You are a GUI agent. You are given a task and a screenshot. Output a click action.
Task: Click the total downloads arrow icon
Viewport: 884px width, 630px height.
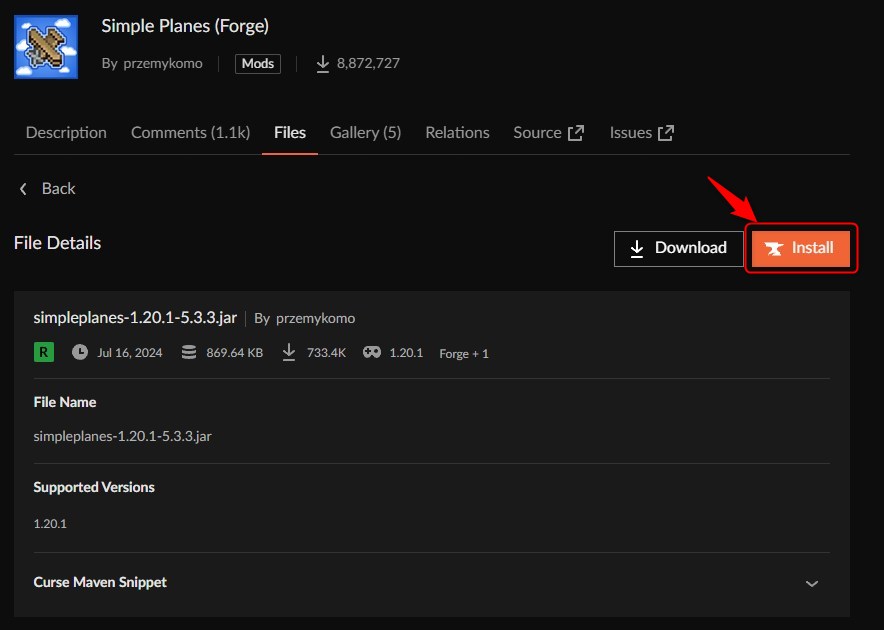(x=322, y=64)
